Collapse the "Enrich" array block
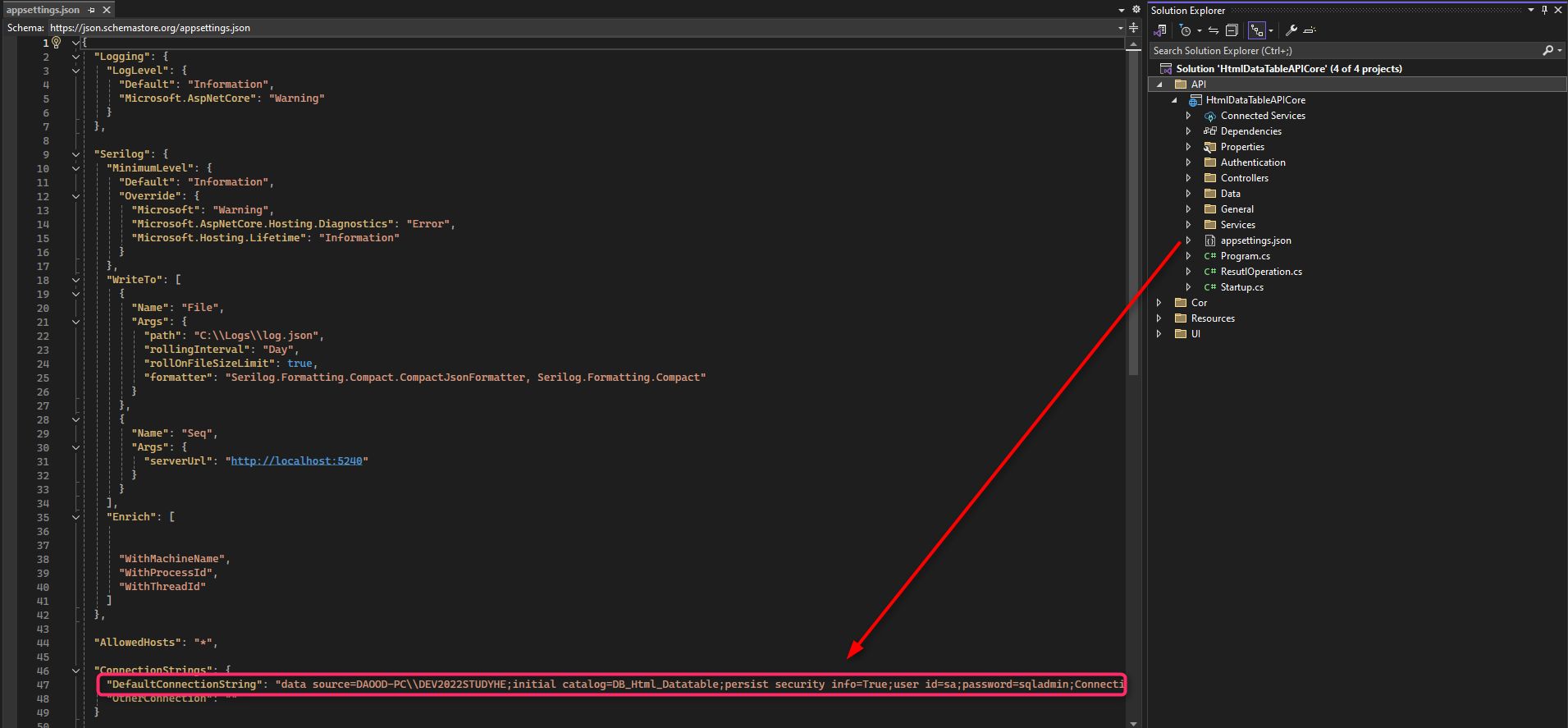The height and width of the screenshot is (728, 1568). click(75, 517)
